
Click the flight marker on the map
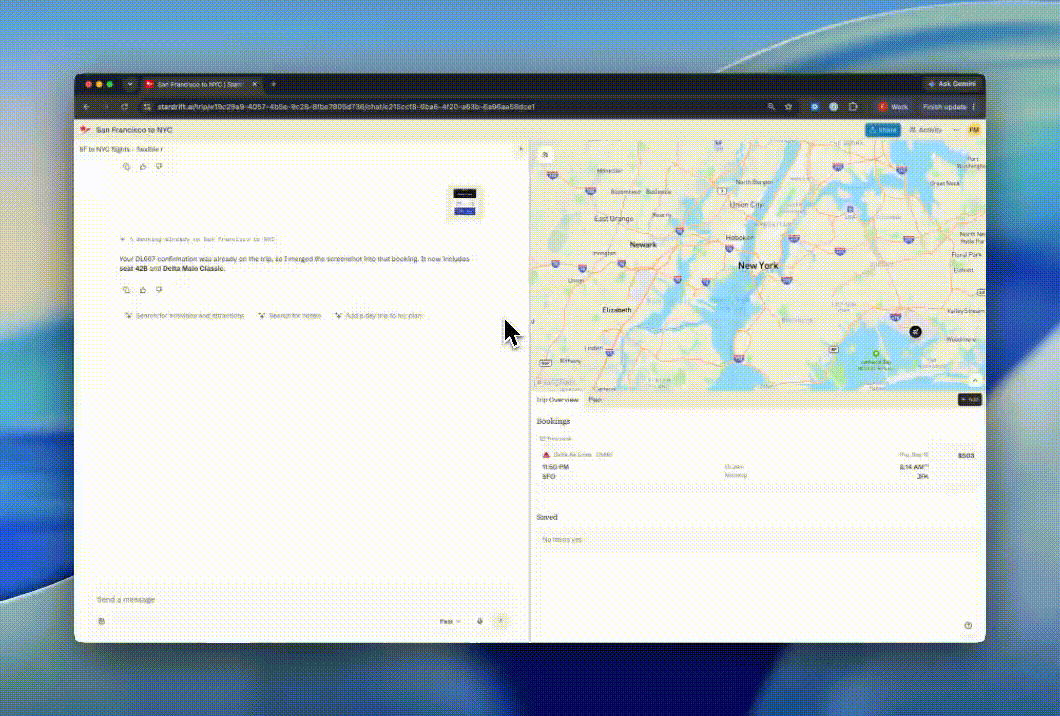point(915,332)
